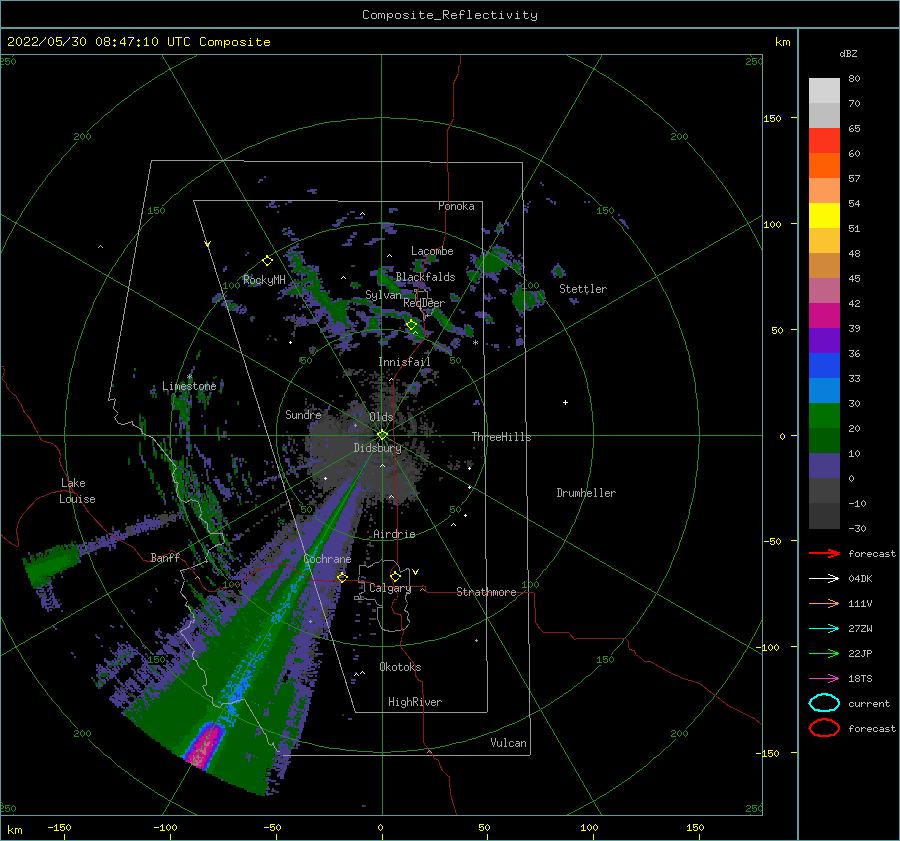
Task: Click the Sylvan label
Action: 383,295
